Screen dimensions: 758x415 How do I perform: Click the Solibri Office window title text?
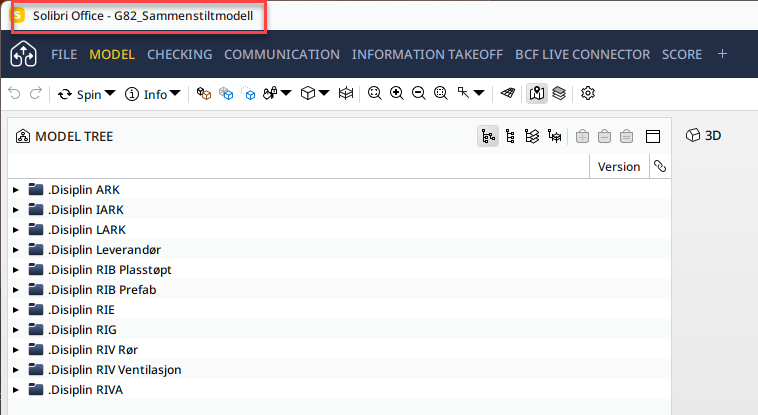tap(143, 16)
